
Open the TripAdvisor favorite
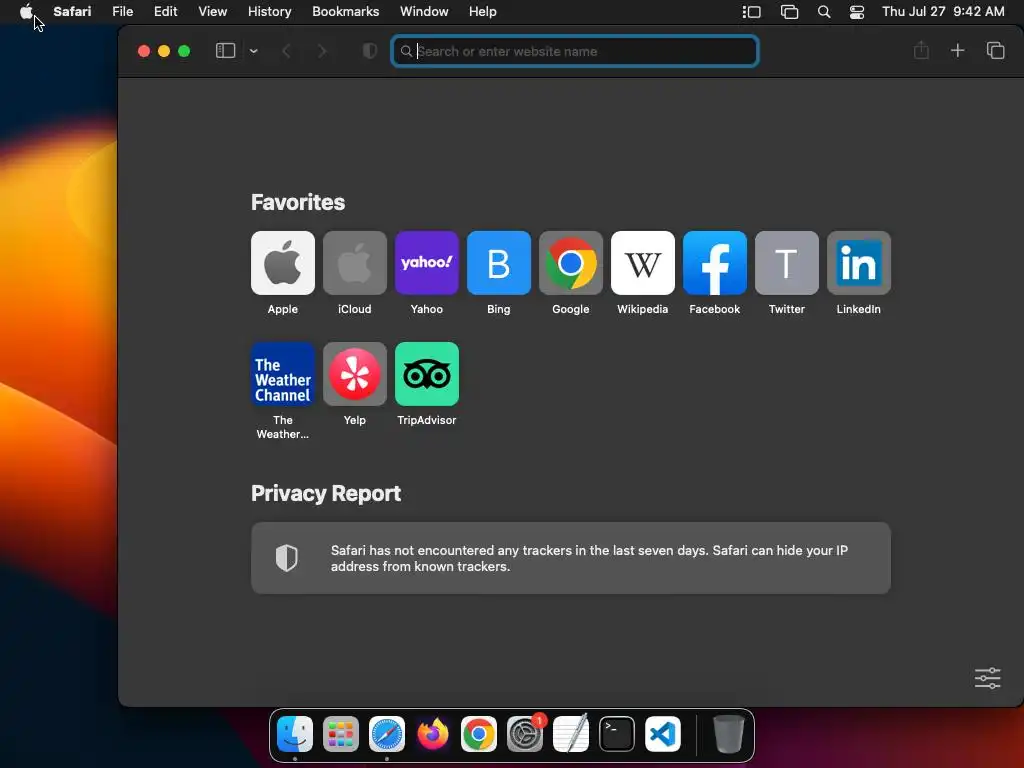point(426,374)
